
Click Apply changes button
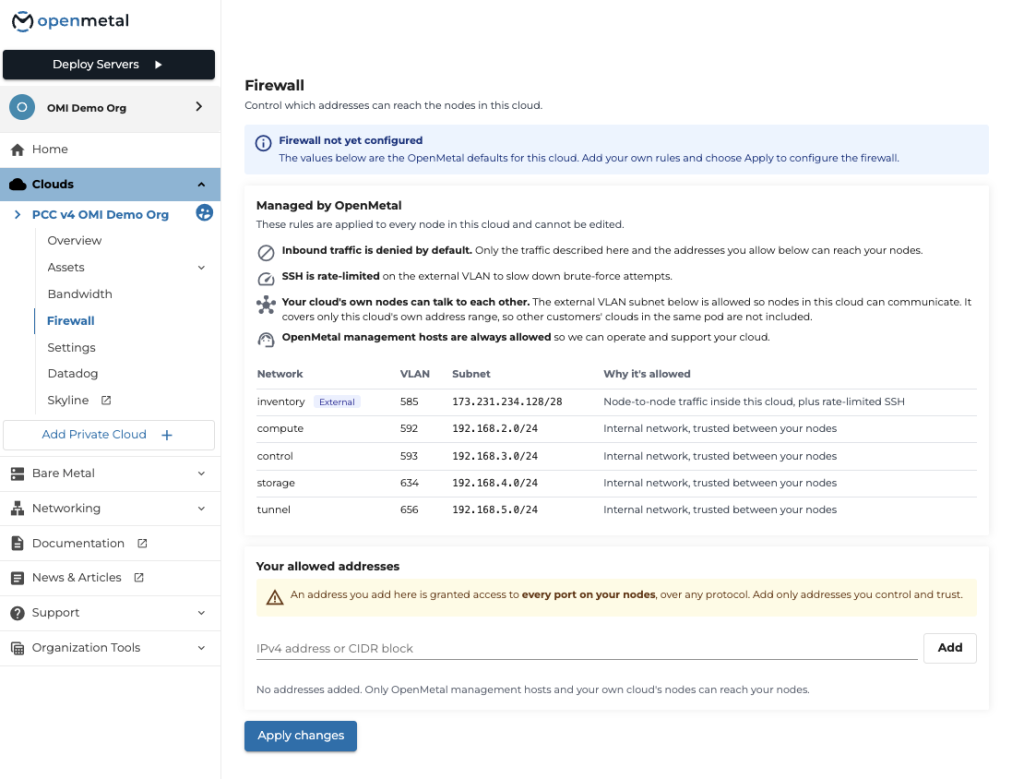[300, 736]
